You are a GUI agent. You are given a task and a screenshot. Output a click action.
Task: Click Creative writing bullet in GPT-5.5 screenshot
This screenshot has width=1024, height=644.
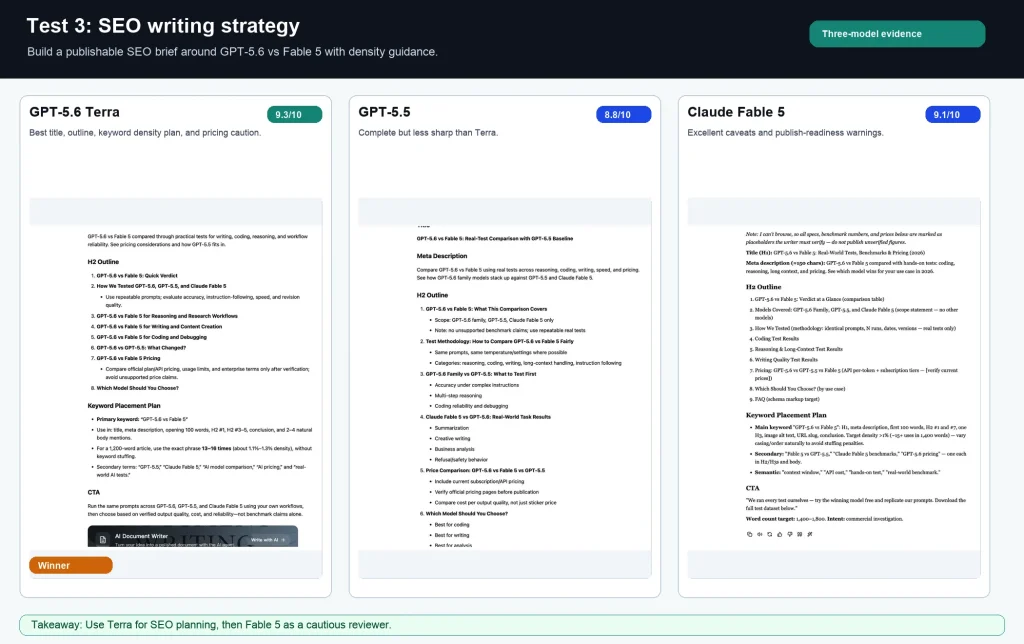click(452, 439)
